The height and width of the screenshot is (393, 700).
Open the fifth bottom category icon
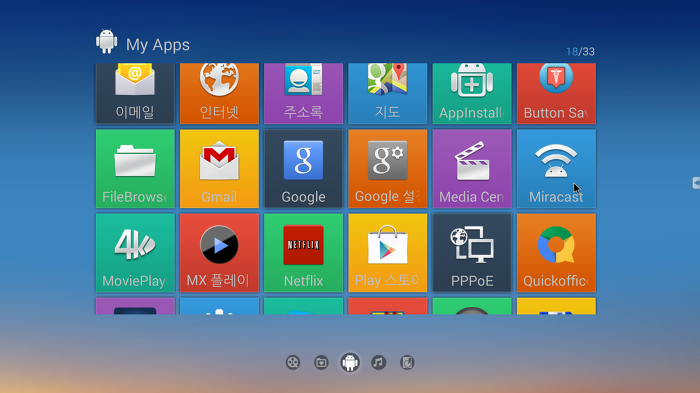coord(407,363)
